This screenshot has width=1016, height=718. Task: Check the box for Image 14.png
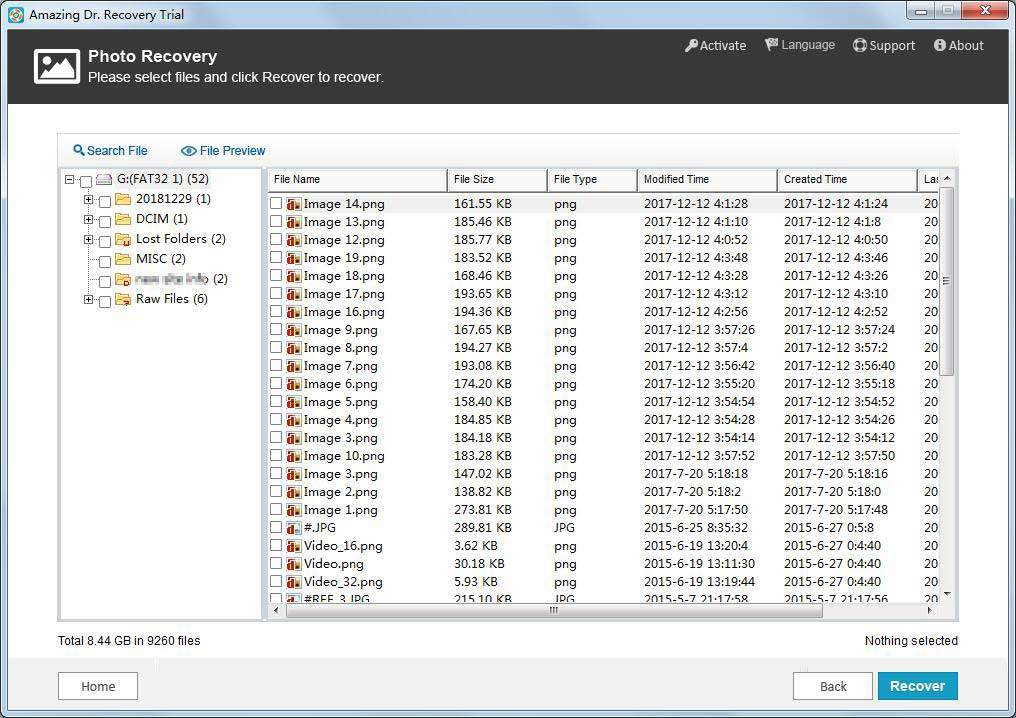[276, 203]
